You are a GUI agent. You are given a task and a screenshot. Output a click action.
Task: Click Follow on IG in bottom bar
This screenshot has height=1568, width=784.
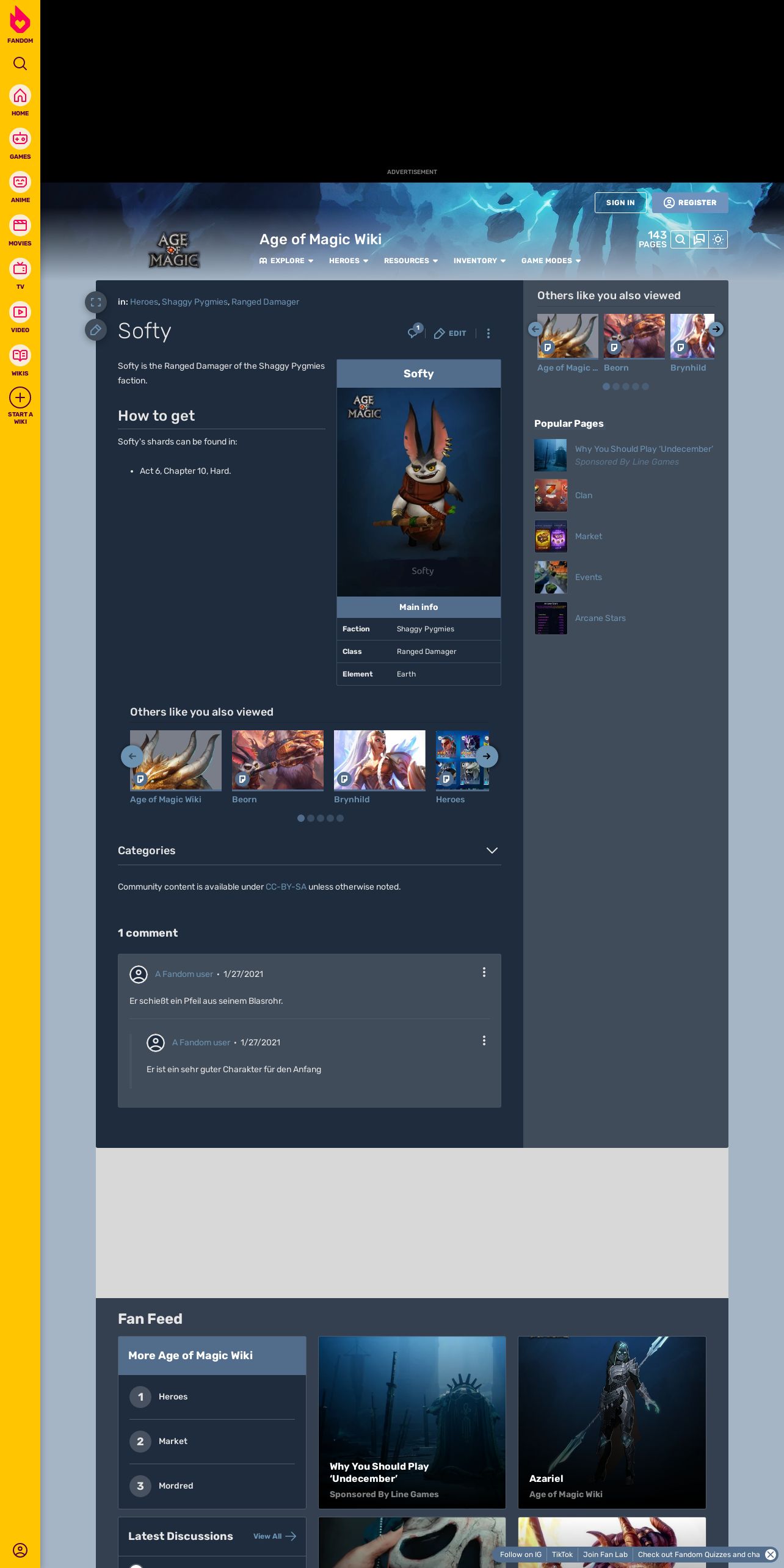click(x=520, y=1555)
